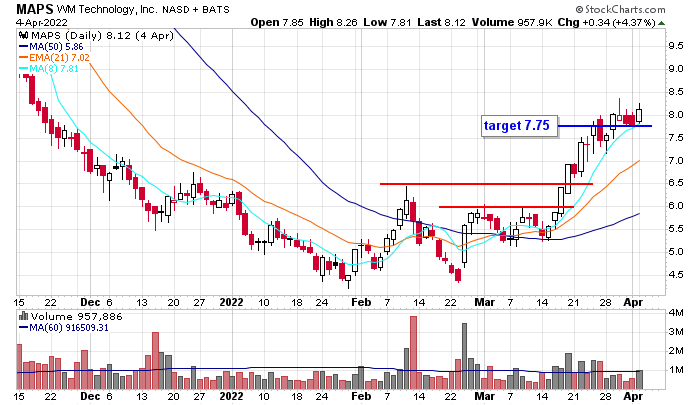Click the Volume 957.9K header value
This screenshot has height=405, width=700.
[512, 22]
